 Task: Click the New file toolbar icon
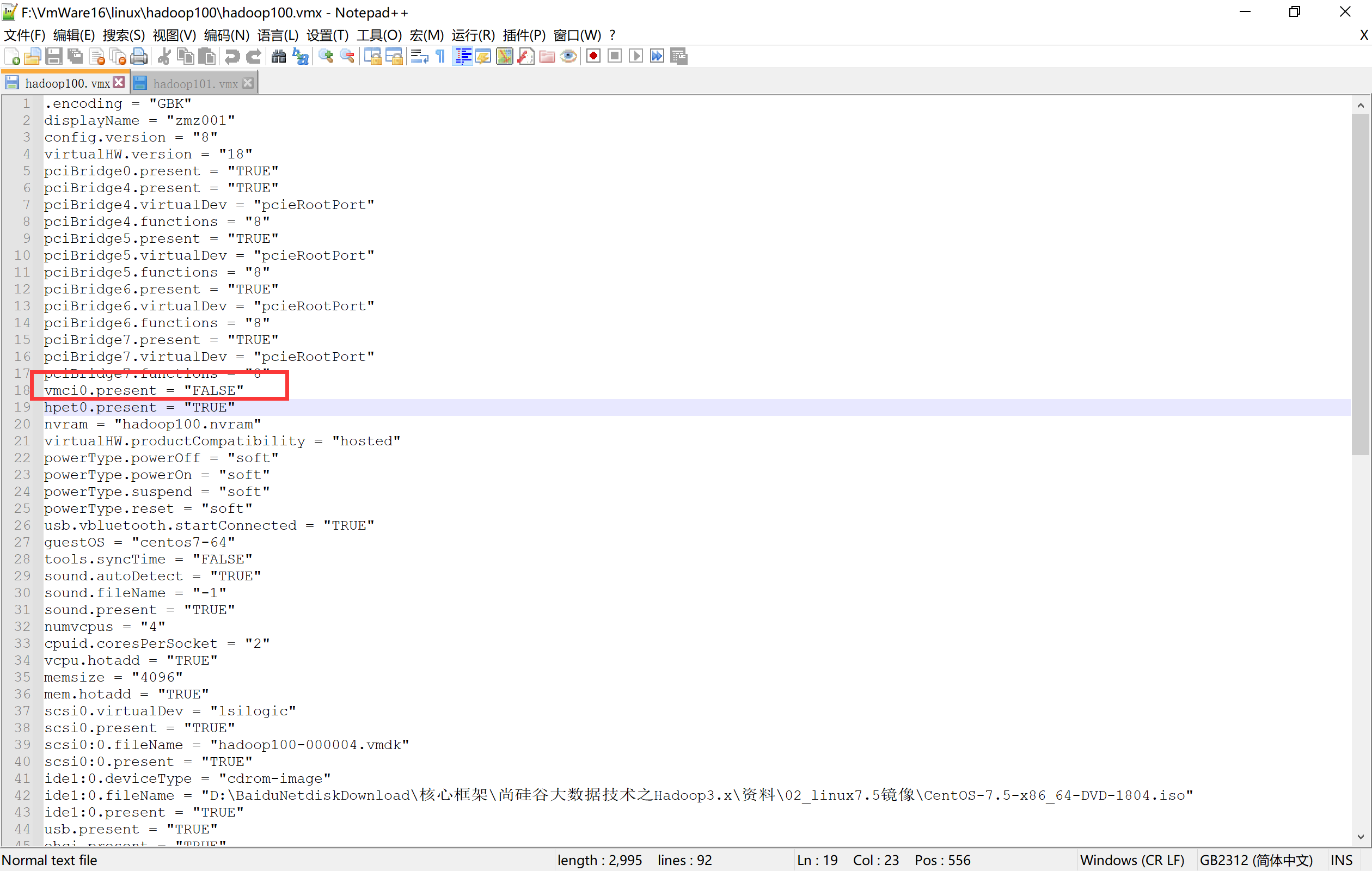click(x=12, y=57)
